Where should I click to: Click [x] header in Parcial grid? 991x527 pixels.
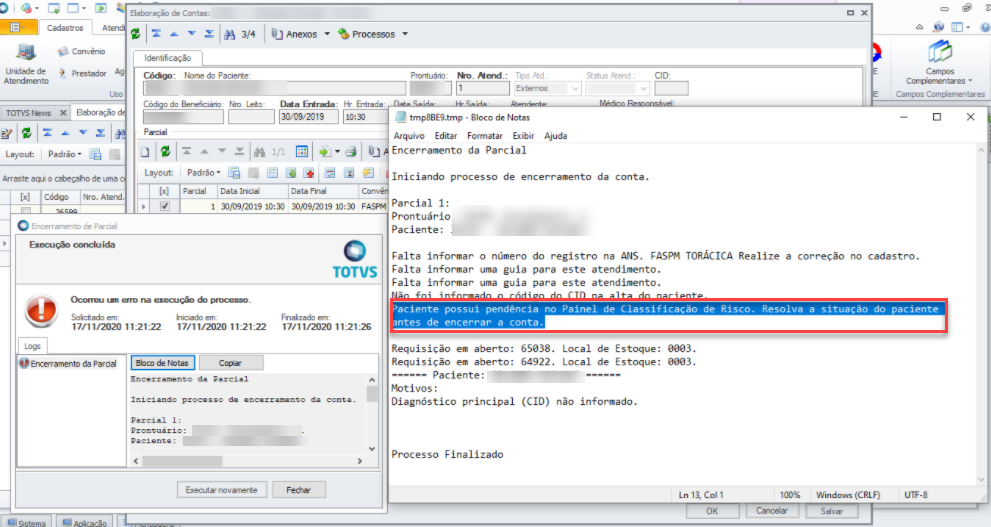[164, 191]
